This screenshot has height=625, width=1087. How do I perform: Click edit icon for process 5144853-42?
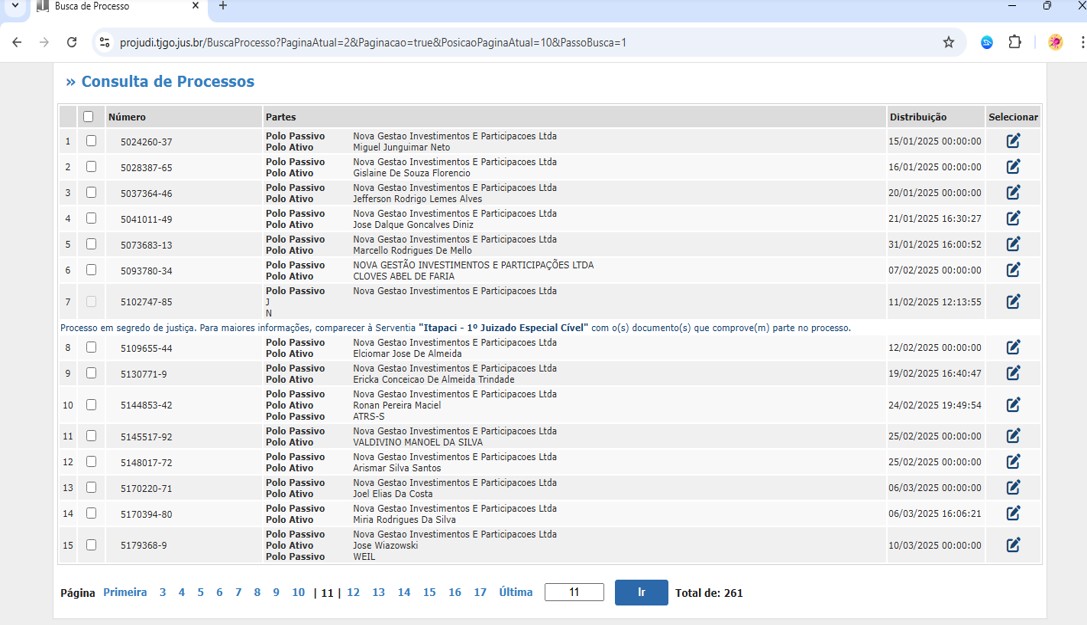(x=1013, y=405)
